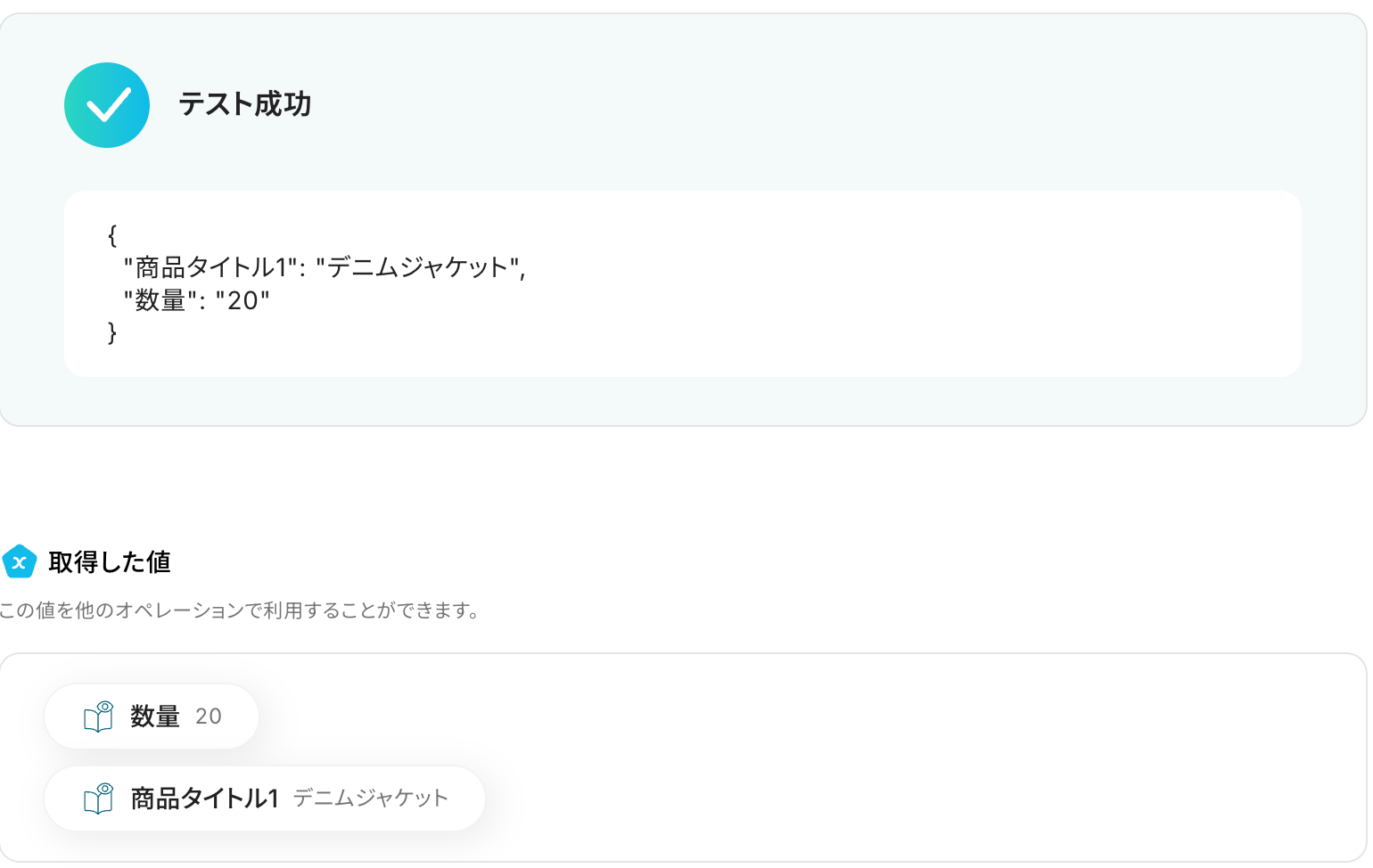Click the 商品タイトル1 line in JSON result
This screenshot has width=1373, height=868.
click(x=325, y=267)
